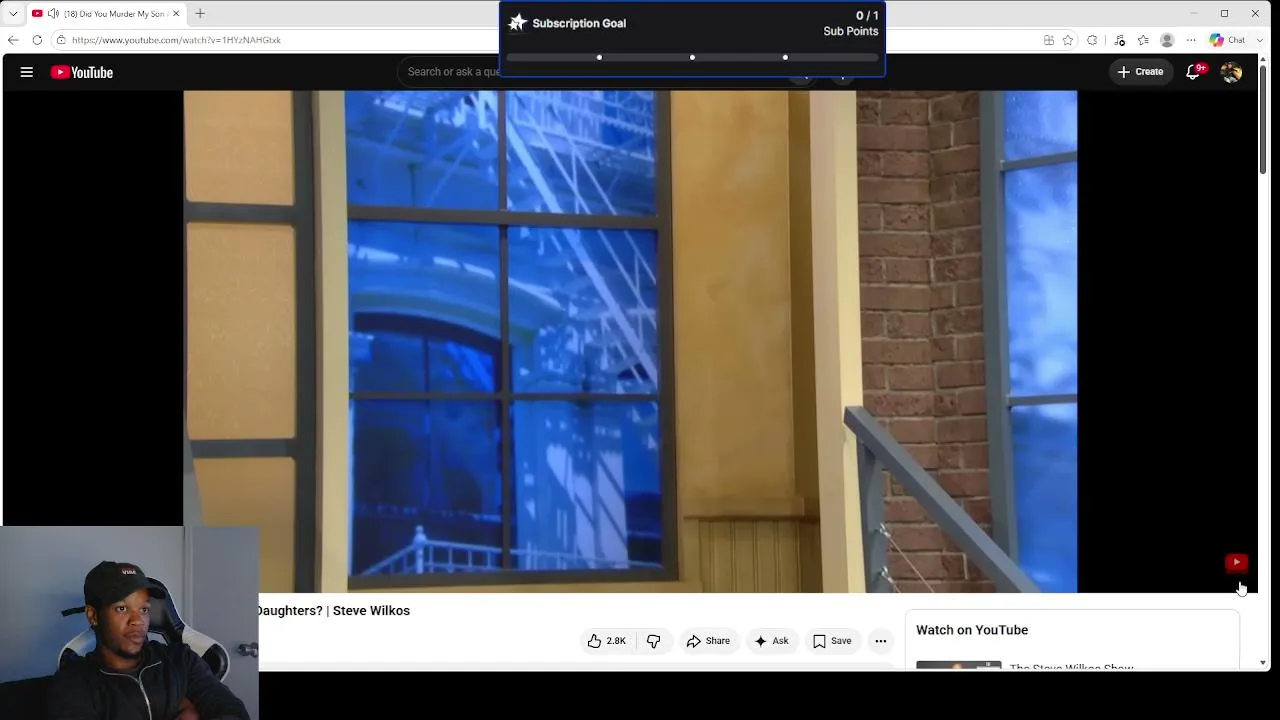
Task: Add this page to favorites star
Action: tap(1068, 40)
